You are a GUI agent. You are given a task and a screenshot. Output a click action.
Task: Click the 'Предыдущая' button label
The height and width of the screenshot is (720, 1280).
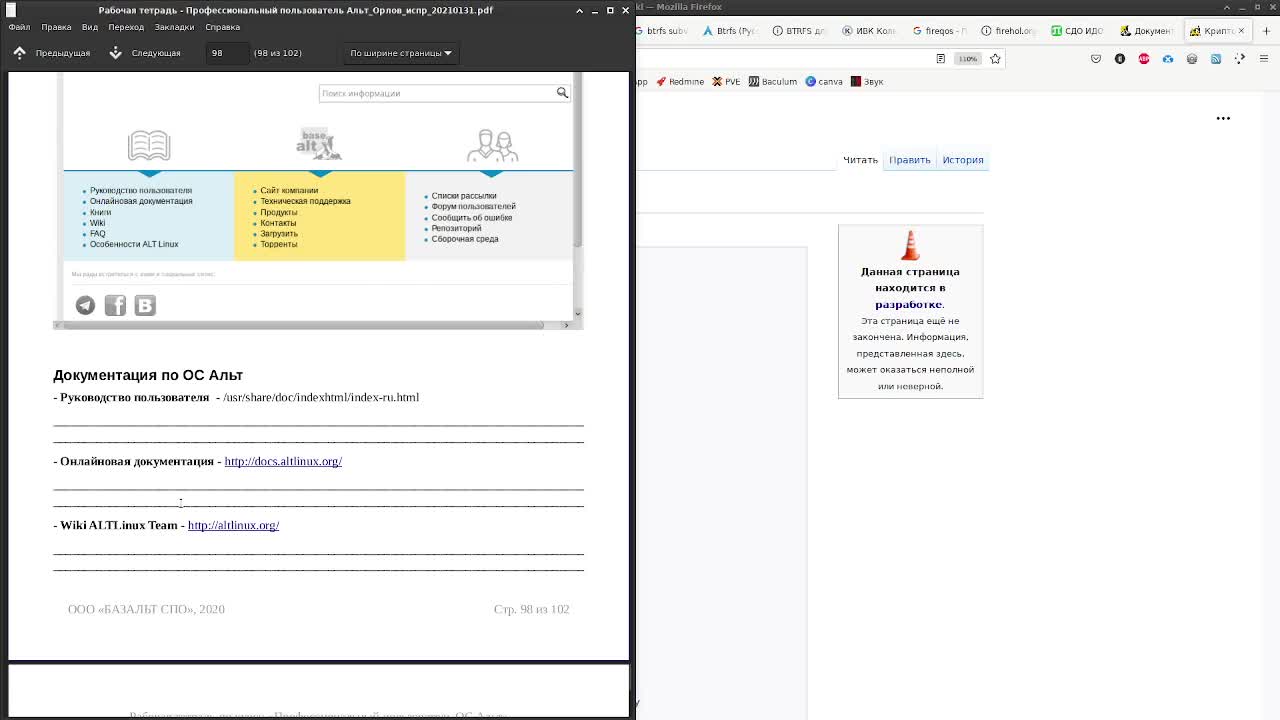click(63, 53)
